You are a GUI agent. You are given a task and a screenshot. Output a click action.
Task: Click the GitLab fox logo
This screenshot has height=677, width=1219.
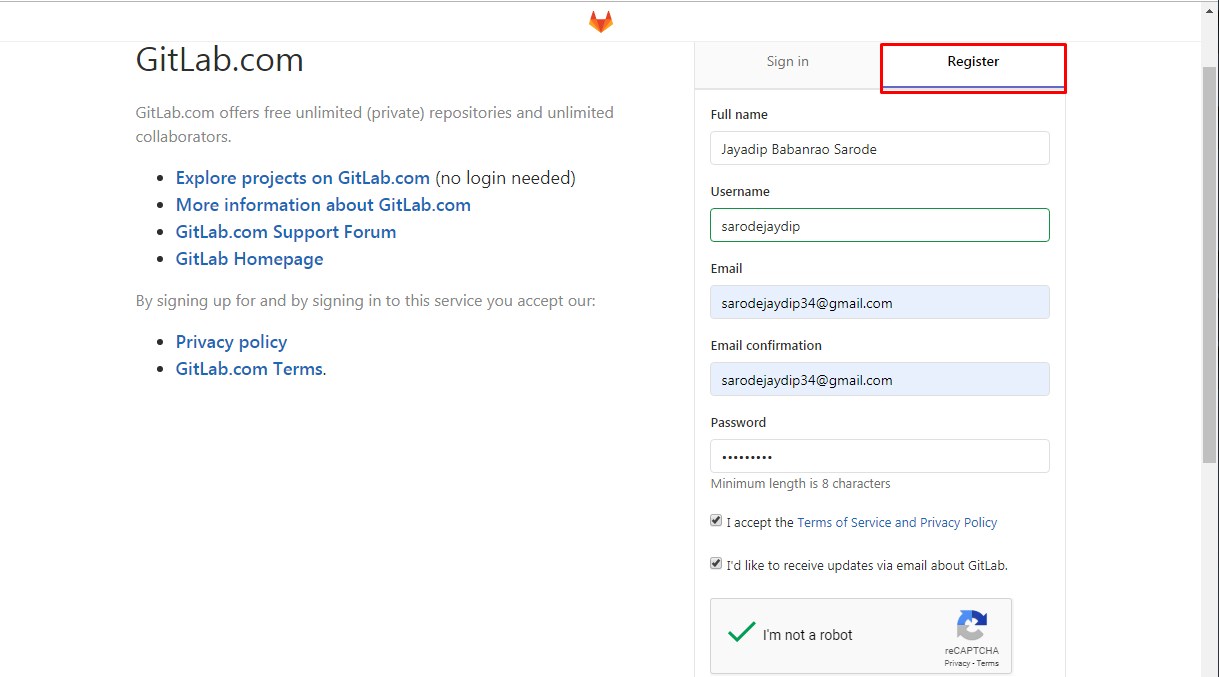click(x=600, y=21)
